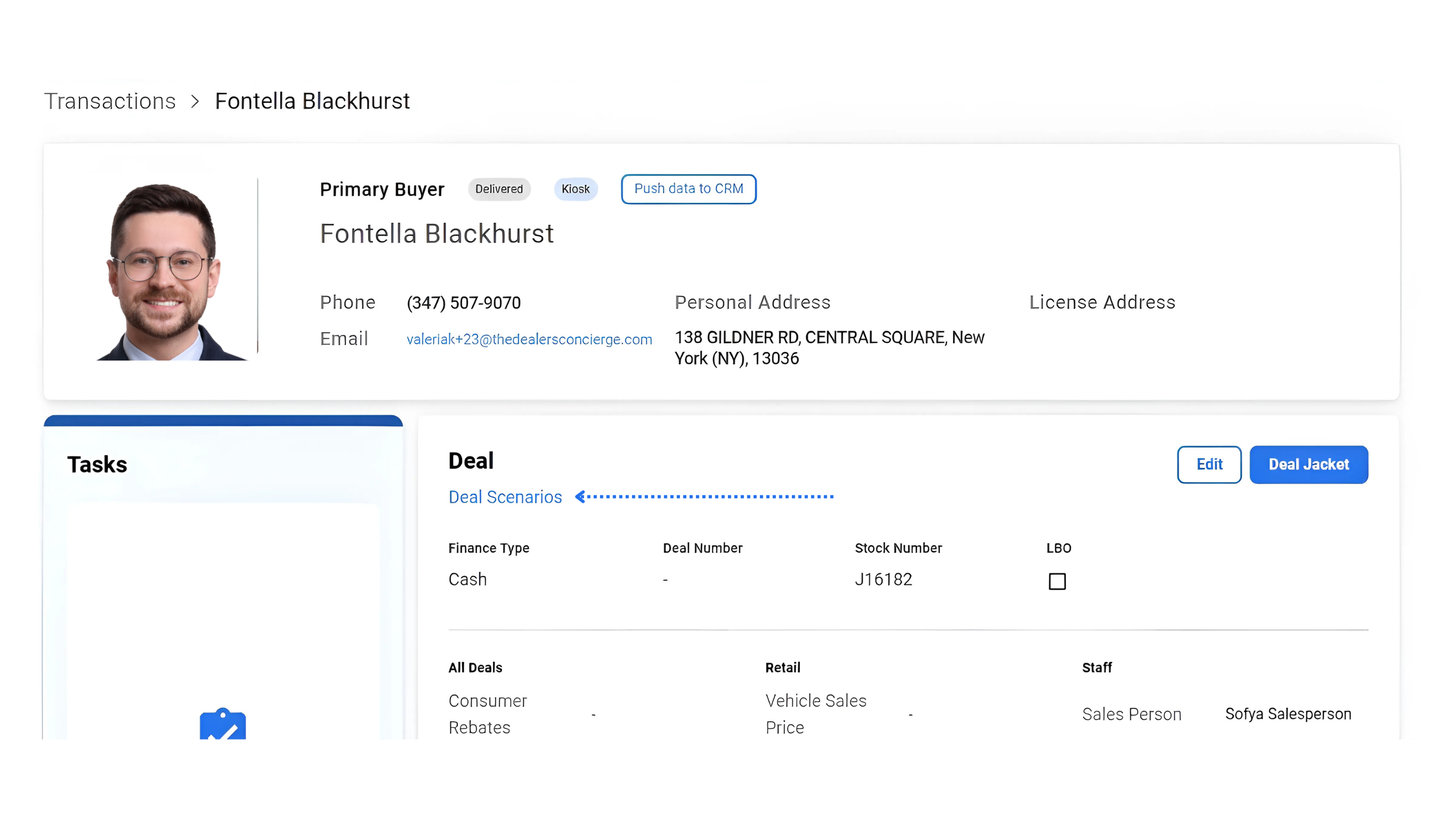Screen dimensions: 1456x819
Task: Click the Delivered status badge
Action: pyautogui.click(x=498, y=189)
